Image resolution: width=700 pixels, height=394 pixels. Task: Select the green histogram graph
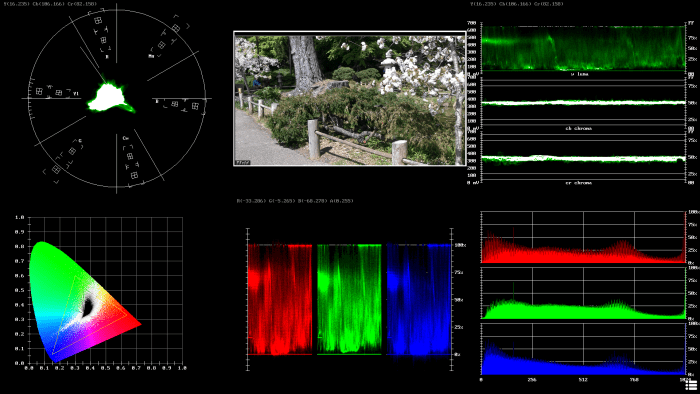583,293
